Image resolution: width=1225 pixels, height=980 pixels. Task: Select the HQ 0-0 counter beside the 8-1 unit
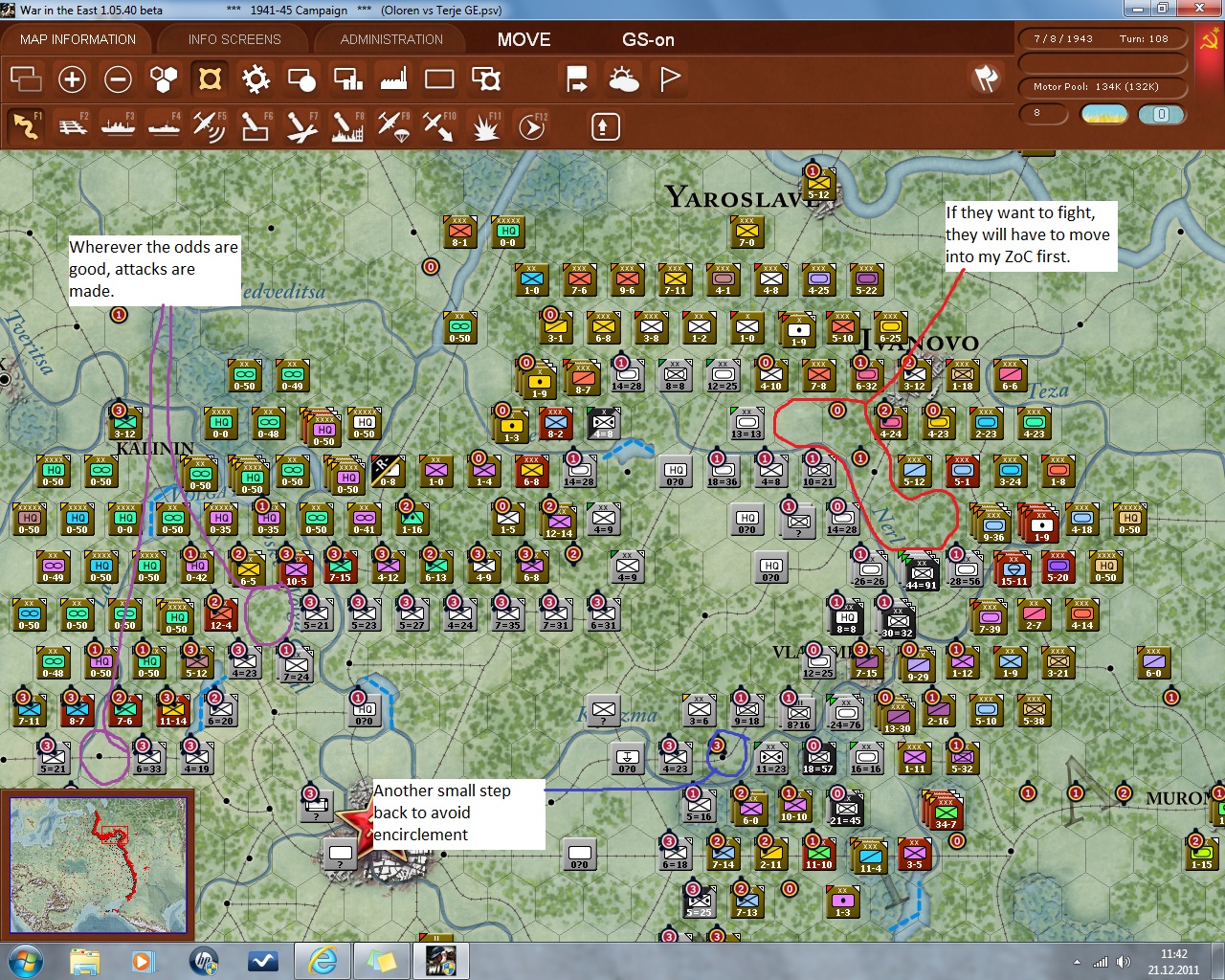(508, 232)
